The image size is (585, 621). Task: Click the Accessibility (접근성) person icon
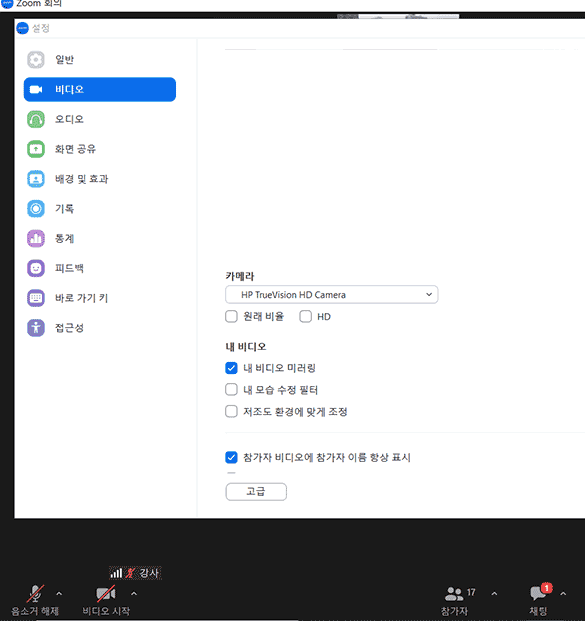coord(36,328)
